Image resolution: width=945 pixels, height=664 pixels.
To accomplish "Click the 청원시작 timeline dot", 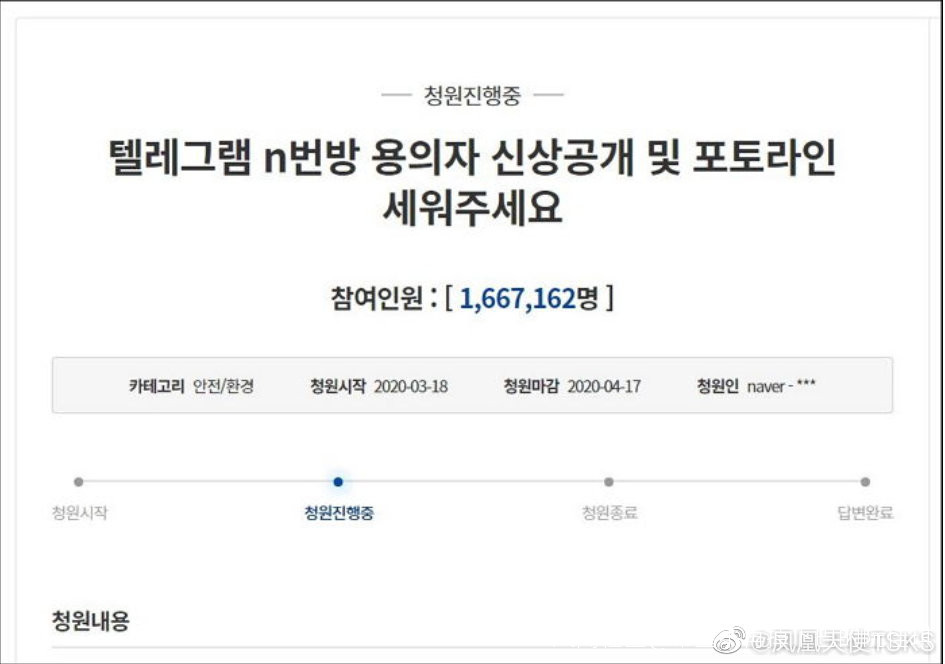I will [78, 481].
